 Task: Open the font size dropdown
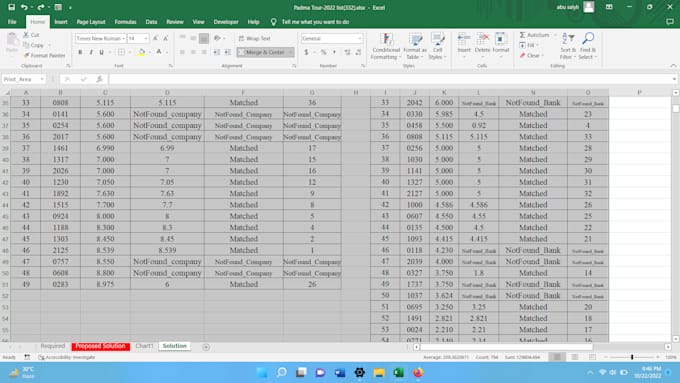coord(146,39)
